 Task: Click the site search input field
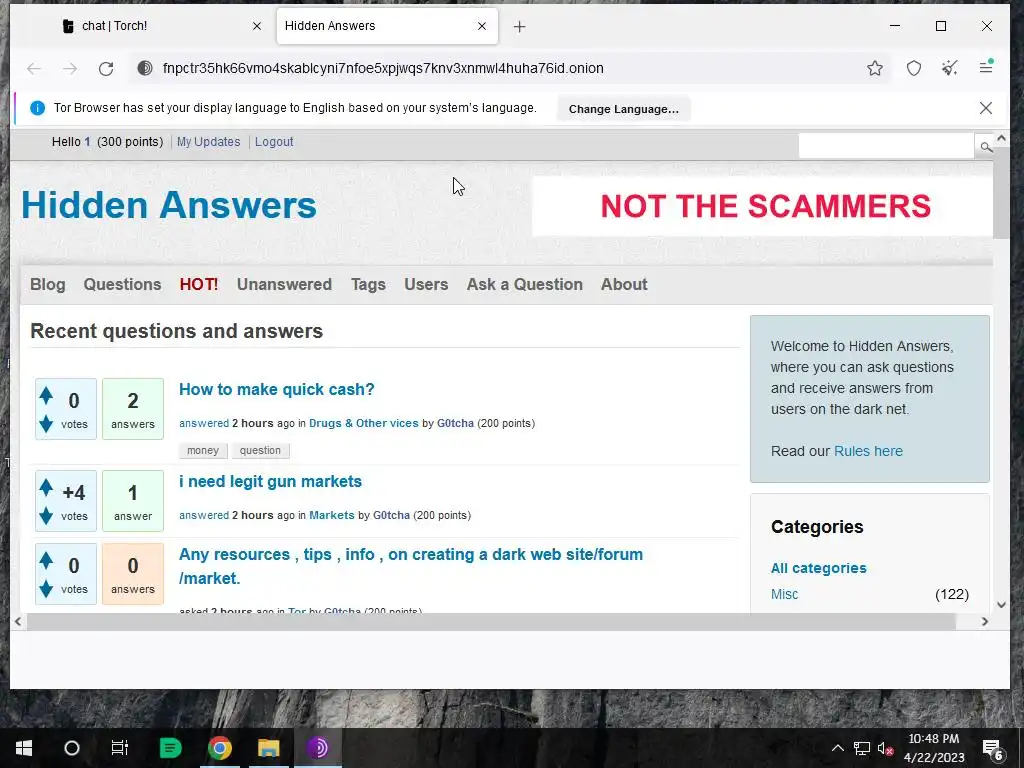point(886,146)
